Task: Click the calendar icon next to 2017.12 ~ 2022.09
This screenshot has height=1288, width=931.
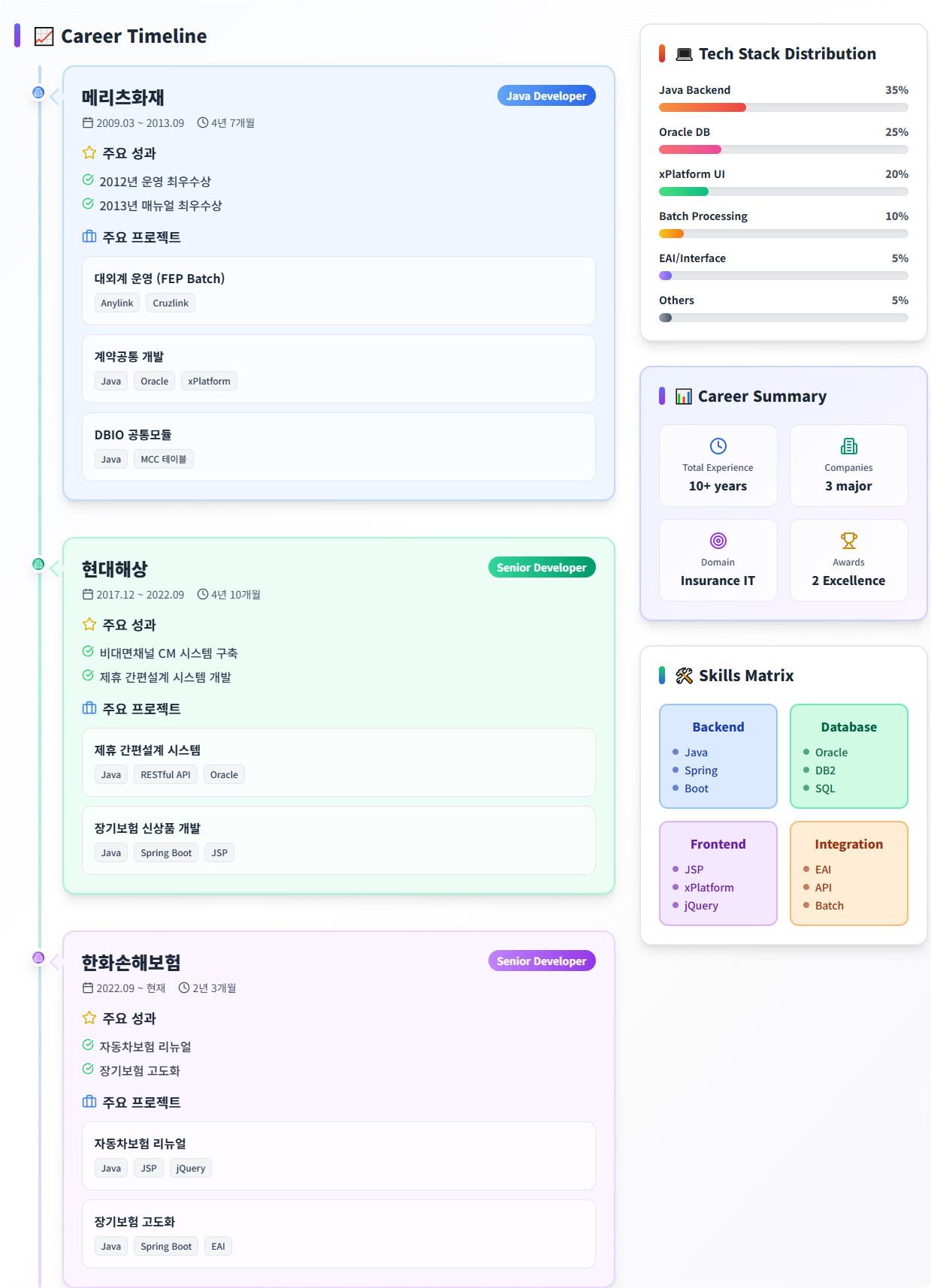Action: 88,594
